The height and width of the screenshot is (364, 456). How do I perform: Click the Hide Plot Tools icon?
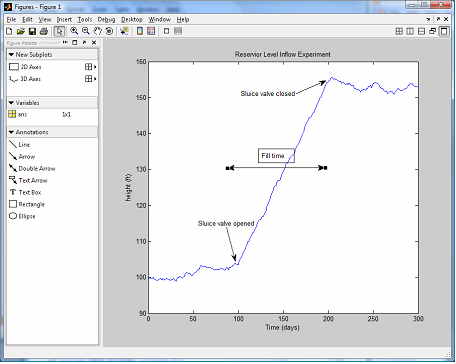(x=166, y=31)
